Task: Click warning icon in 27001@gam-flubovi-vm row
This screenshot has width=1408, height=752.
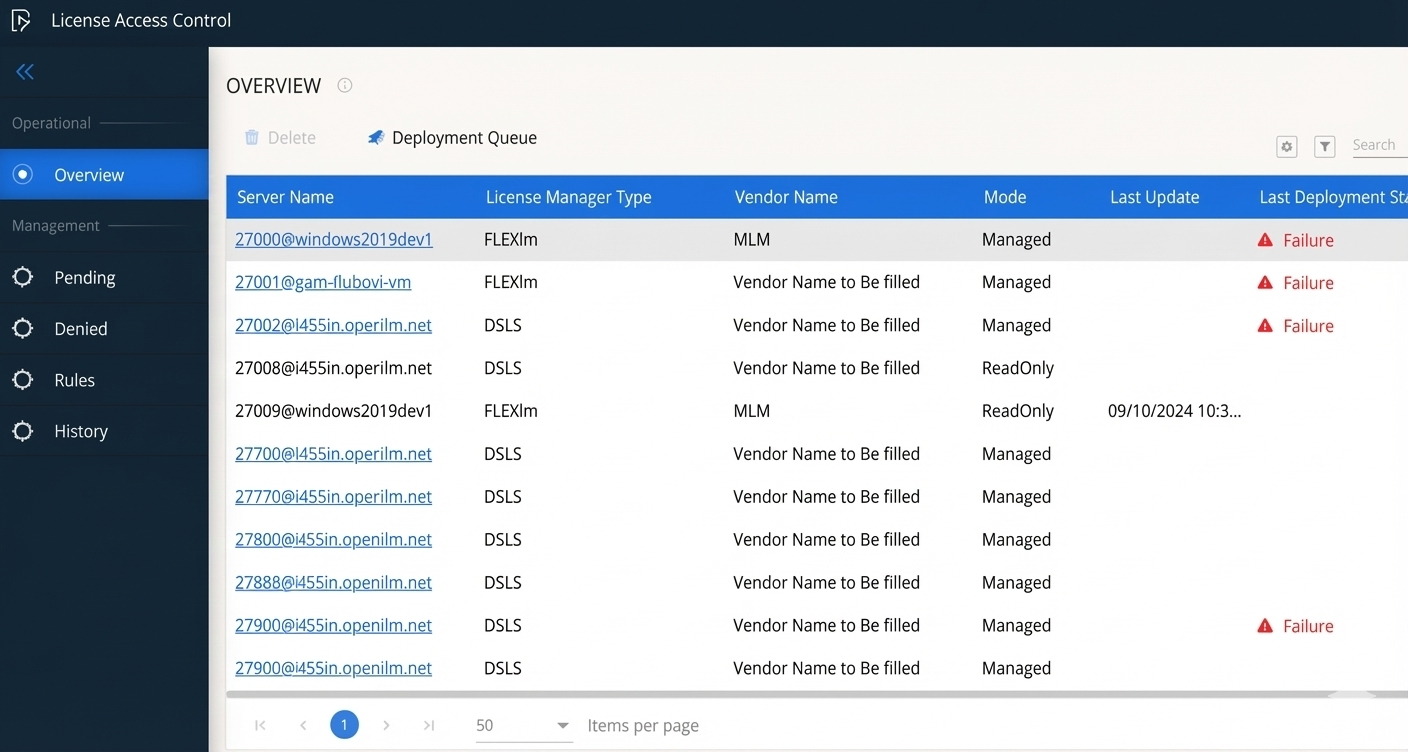Action: click(1265, 283)
